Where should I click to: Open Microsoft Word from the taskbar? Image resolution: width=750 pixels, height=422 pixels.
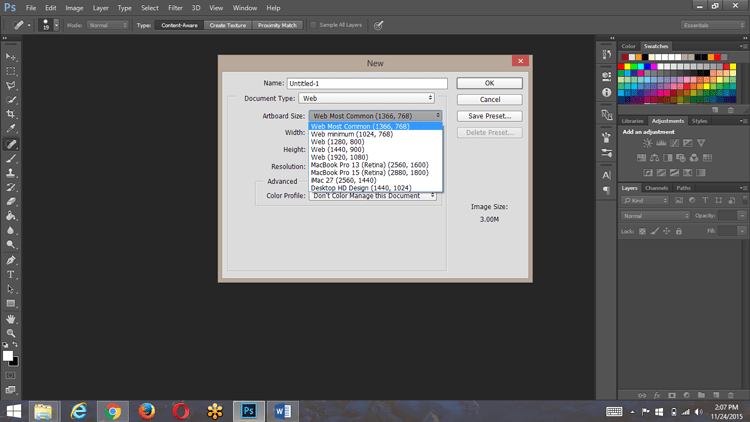[283, 411]
